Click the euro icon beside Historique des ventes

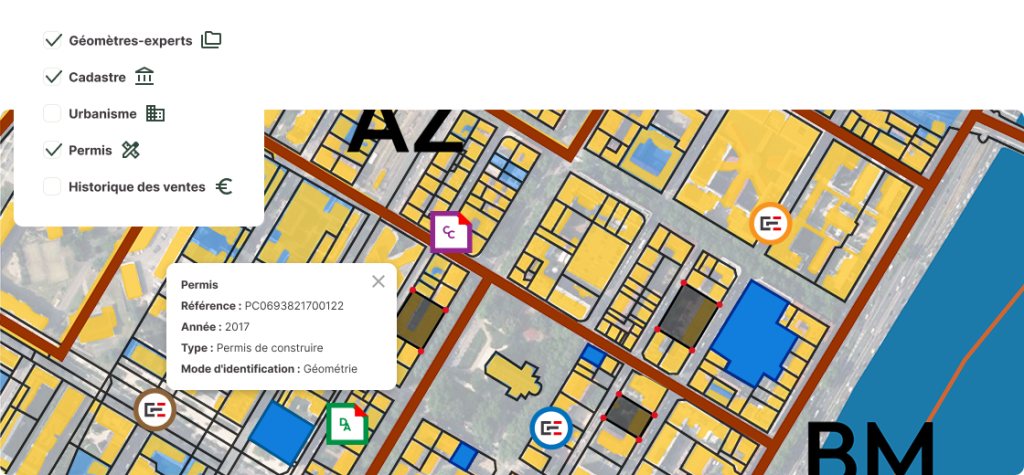(x=224, y=186)
